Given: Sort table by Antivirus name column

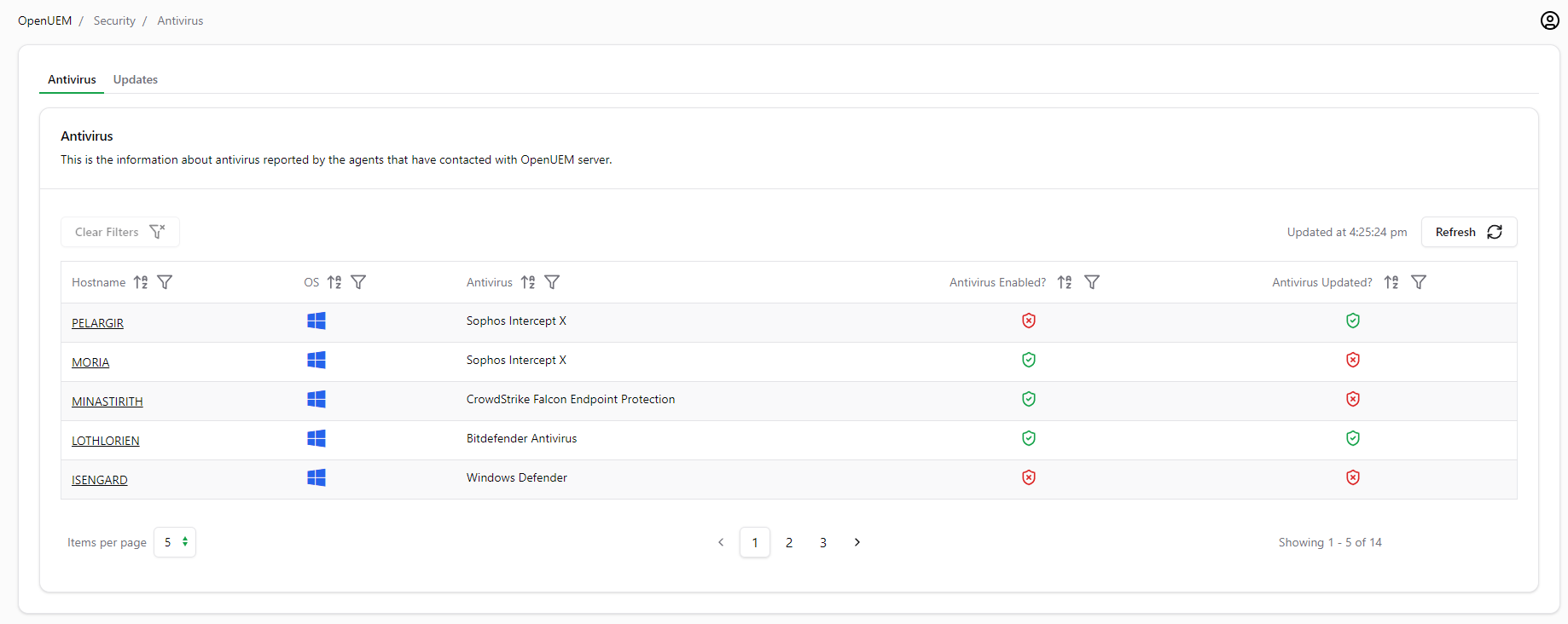Looking at the screenshot, I should [528, 282].
